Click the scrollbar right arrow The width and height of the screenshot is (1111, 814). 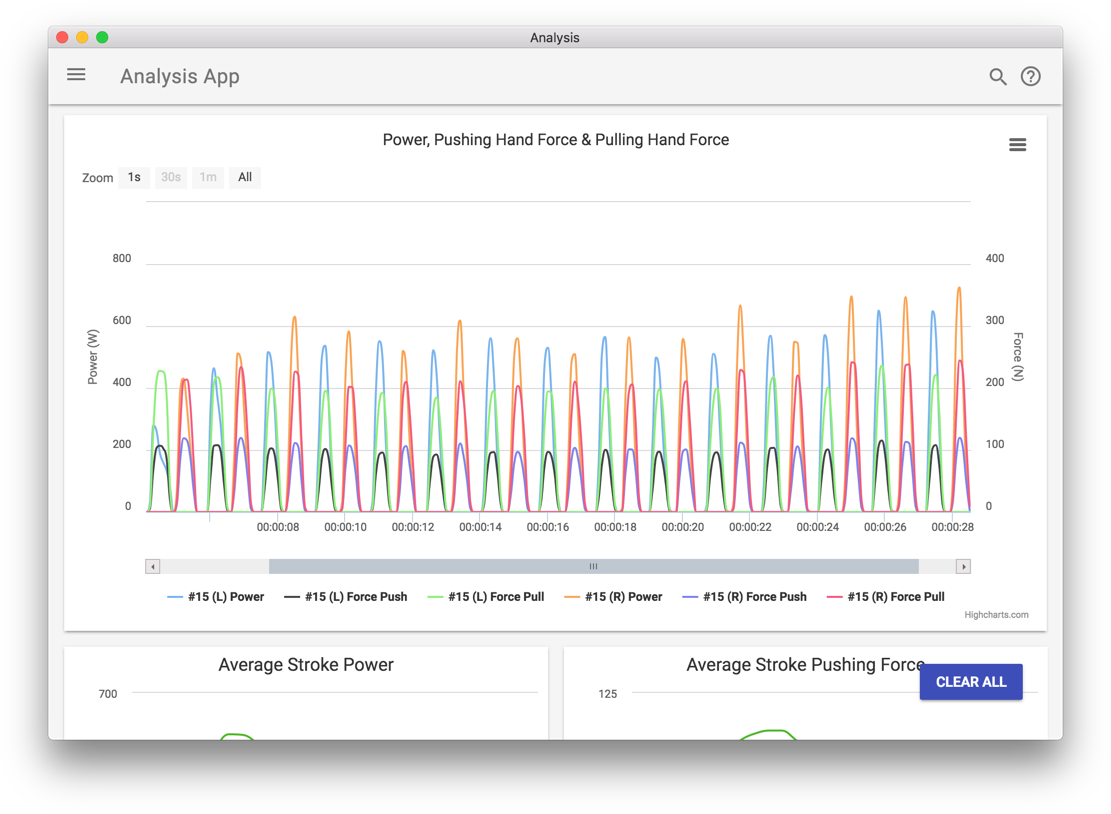(x=963, y=566)
